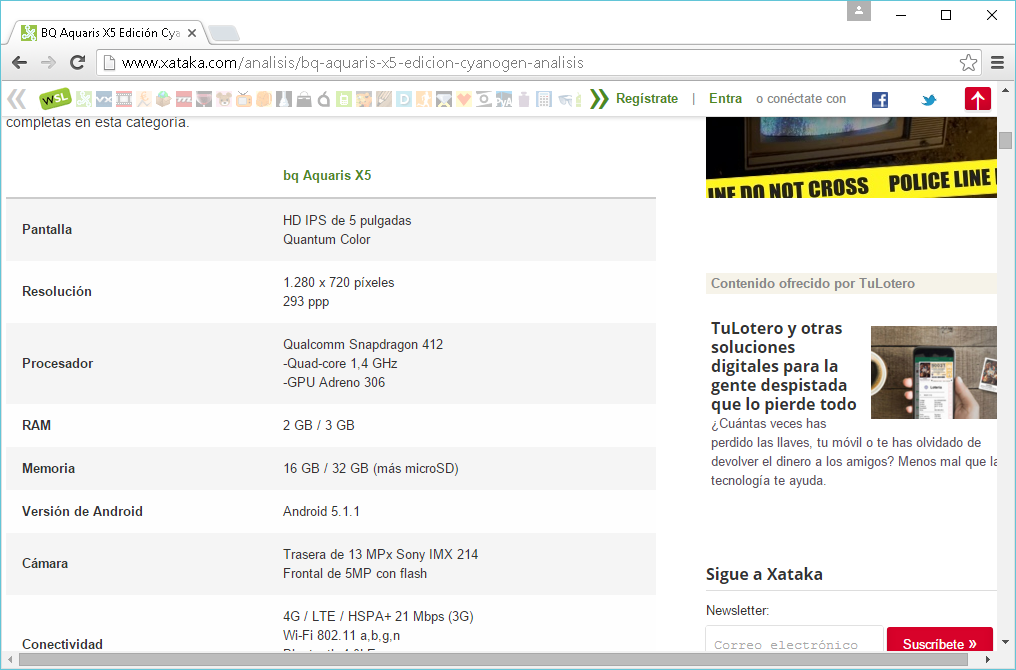This screenshot has height=670, width=1016.
Task: Click the vertical scrollbar down arrow
Action: [x=1005, y=643]
